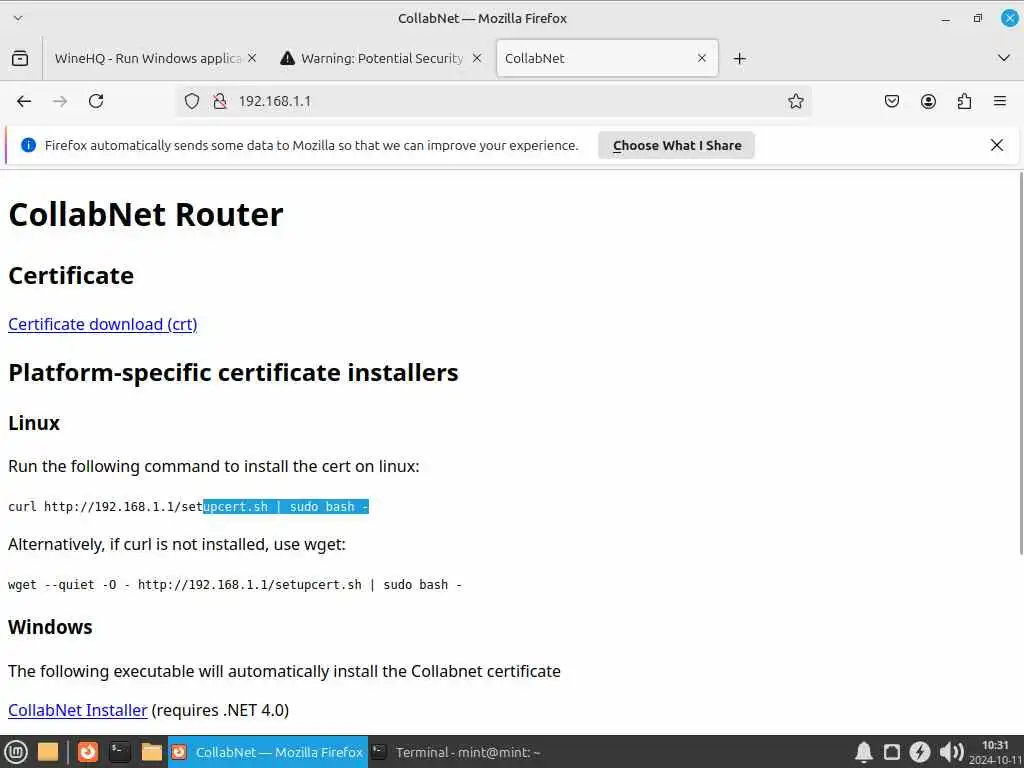Go back to the previous page
Image resolution: width=1024 pixels, height=768 pixels.
tap(24, 101)
